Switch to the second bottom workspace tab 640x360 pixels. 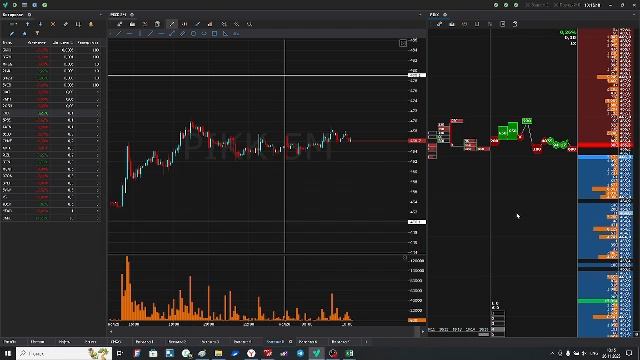(x=37, y=342)
